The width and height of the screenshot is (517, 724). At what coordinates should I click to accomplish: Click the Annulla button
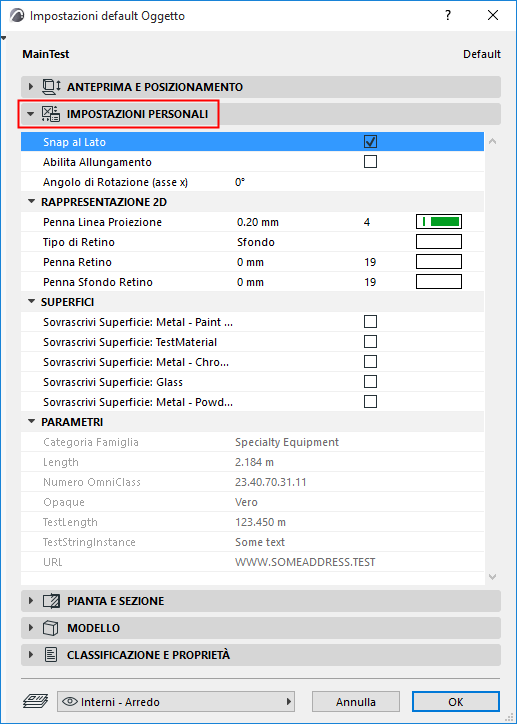(355, 702)
